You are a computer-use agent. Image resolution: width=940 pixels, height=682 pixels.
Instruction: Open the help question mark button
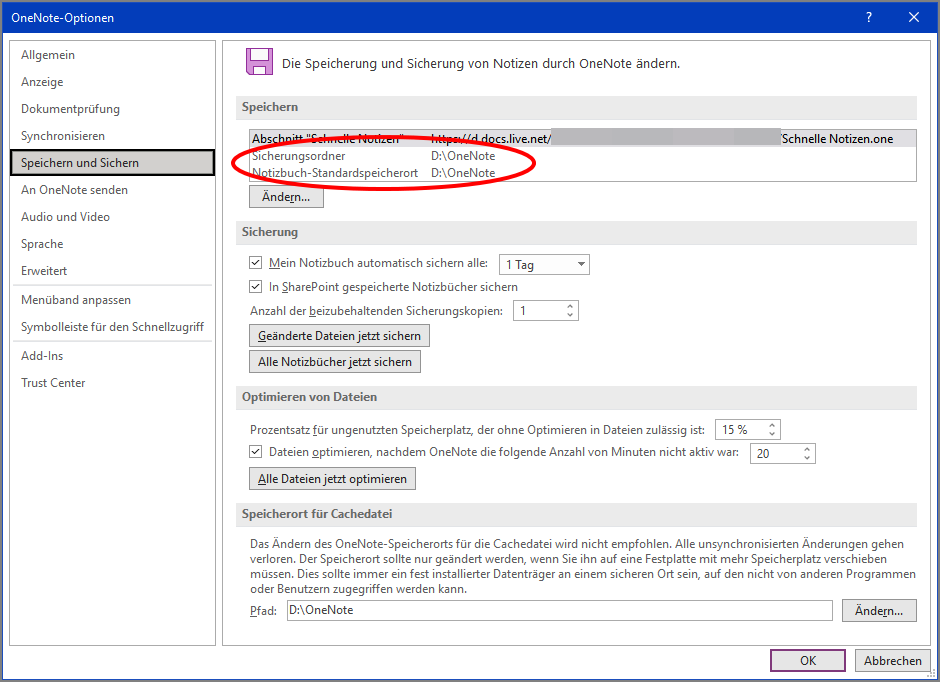(x=869, y=17)
